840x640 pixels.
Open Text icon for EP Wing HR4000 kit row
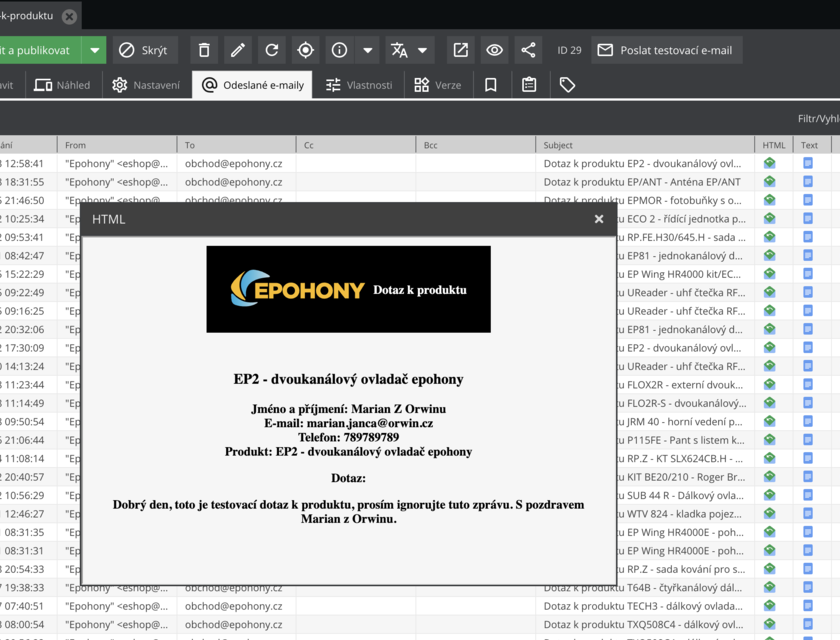click(x=808, y=274)
